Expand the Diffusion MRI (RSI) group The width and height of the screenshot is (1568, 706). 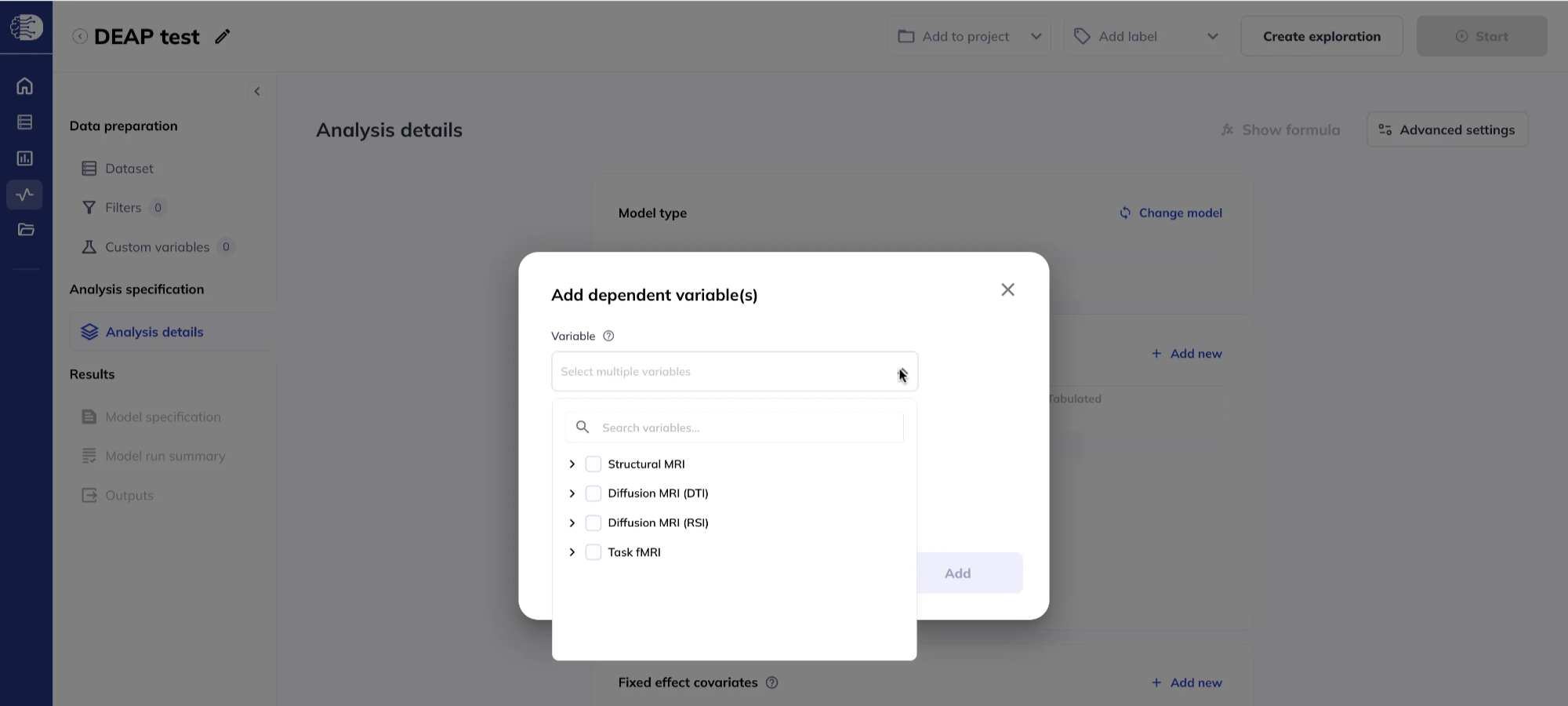tap(572, 523)
